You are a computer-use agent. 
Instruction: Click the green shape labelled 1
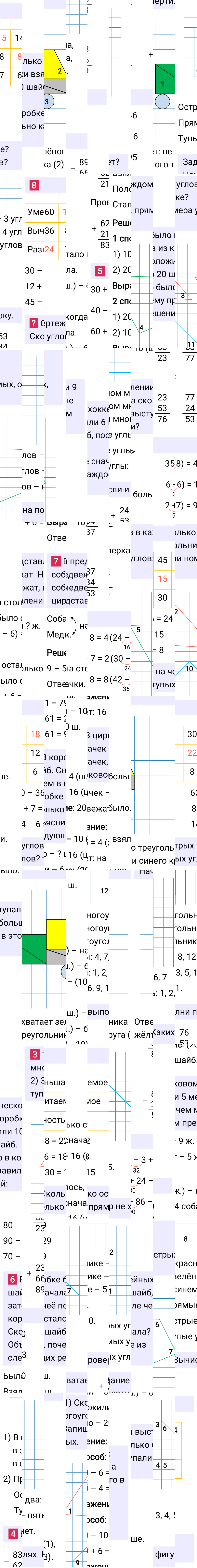165,79
